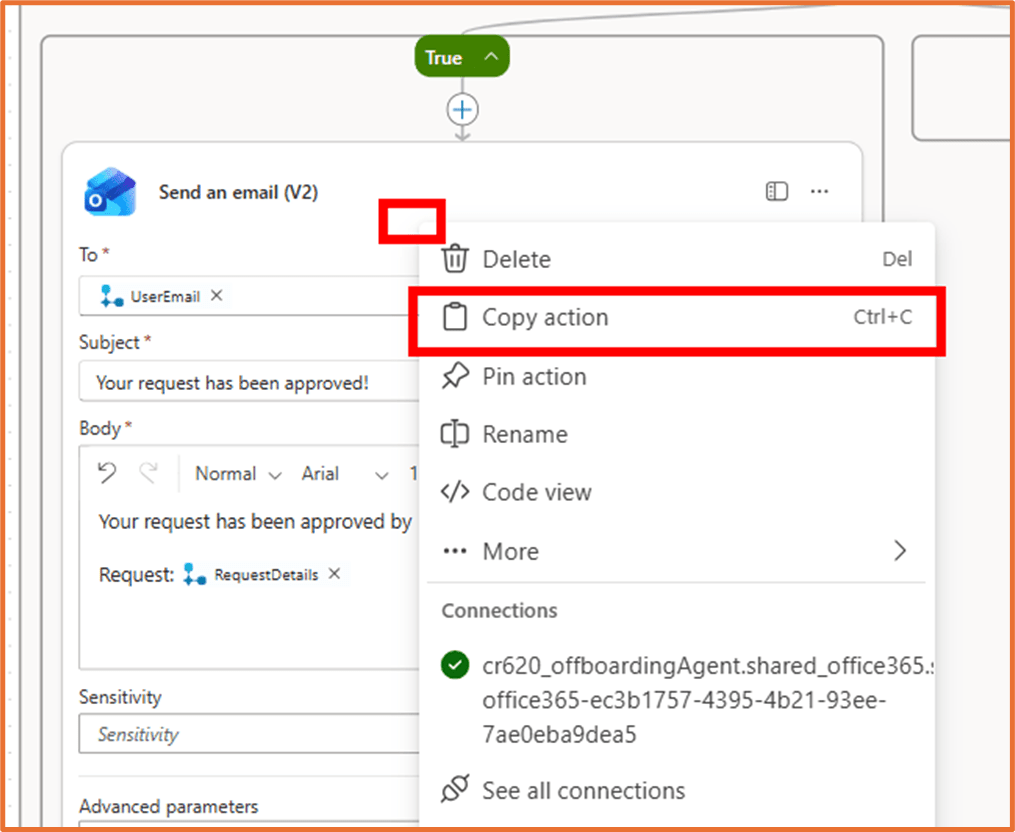The image size is (1015, 832).
Task: Remove the RequestDetails token from the body
Action: tap(334, 574)
